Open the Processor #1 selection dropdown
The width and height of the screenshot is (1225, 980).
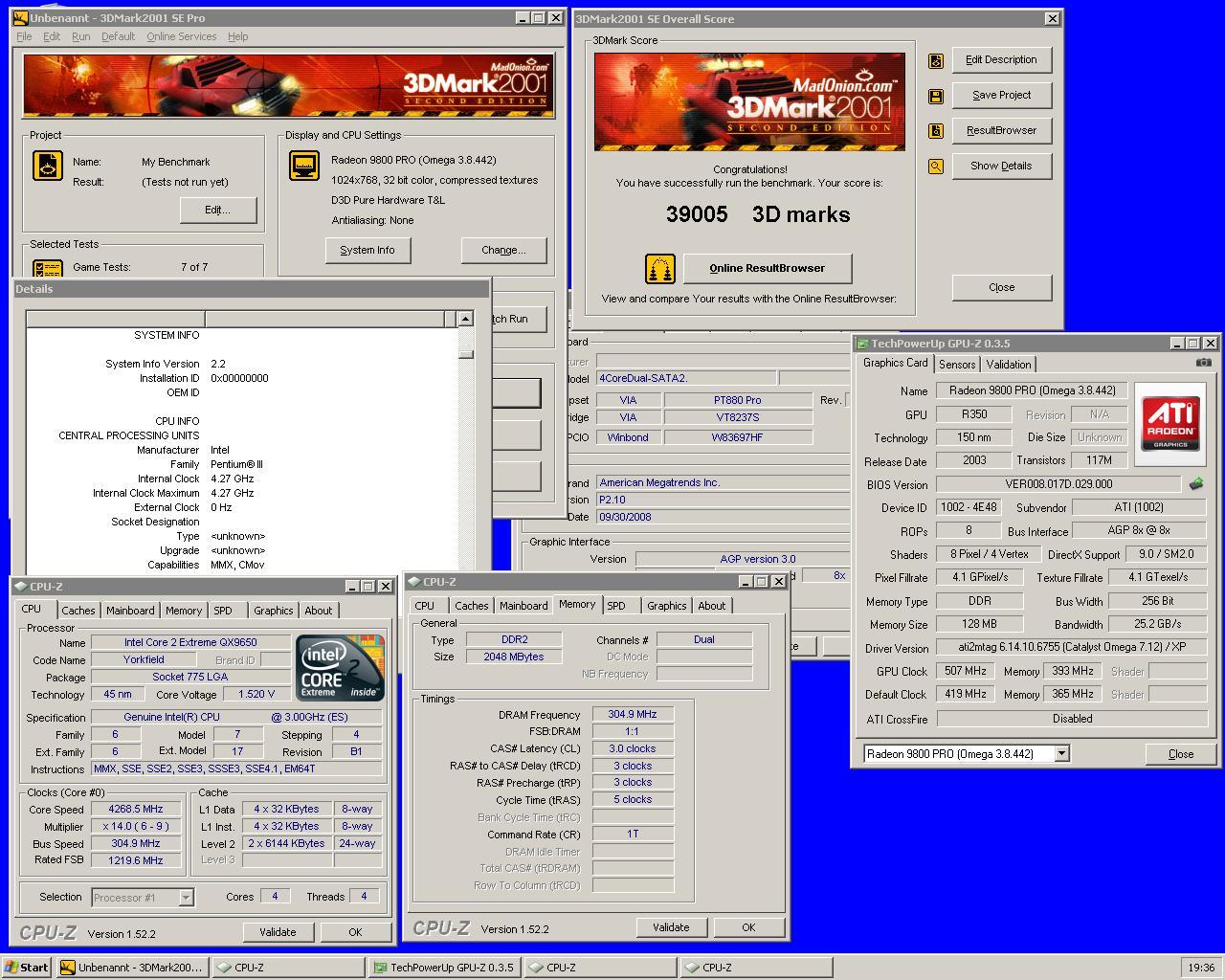click(187, 898)
